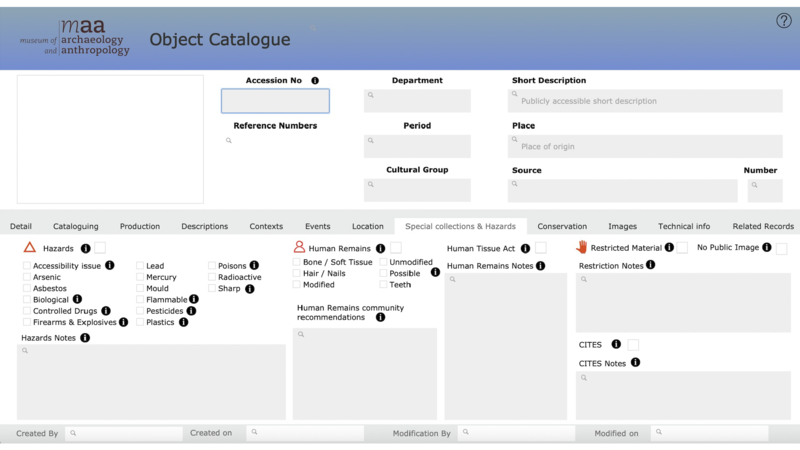Check the Teeth checkbox

click(383, 285)
